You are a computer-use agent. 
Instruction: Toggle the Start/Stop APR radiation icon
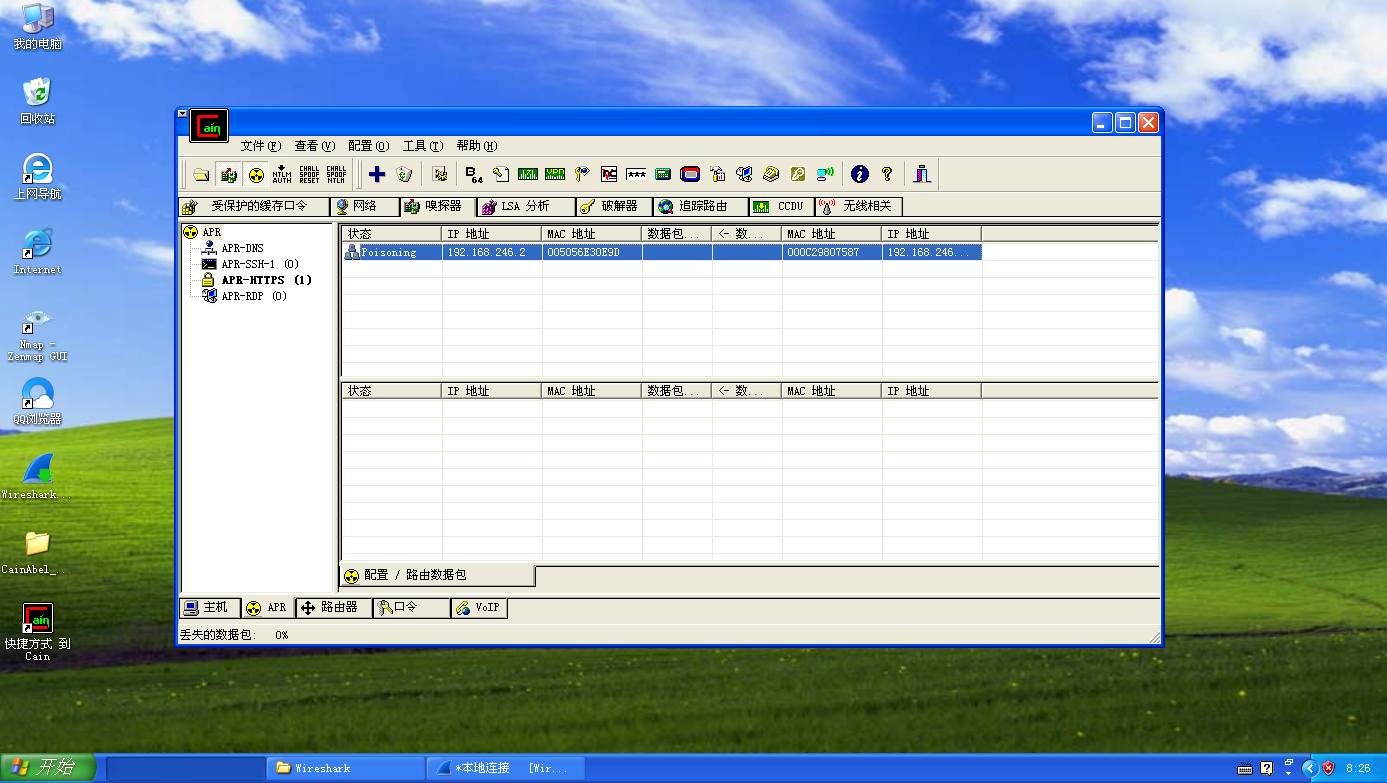pos(256,174)
